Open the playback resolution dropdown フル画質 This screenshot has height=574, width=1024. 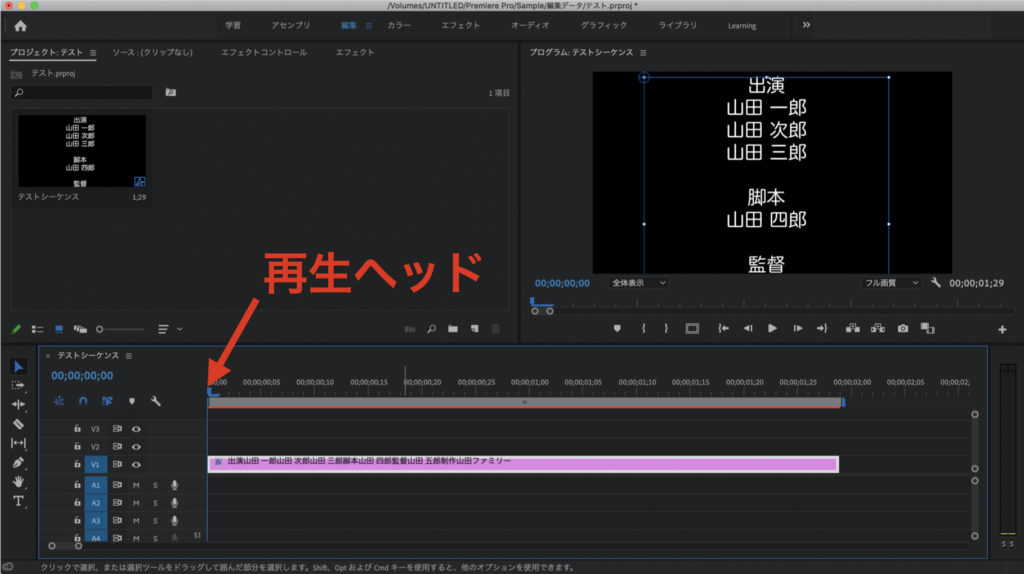[891, 283]
